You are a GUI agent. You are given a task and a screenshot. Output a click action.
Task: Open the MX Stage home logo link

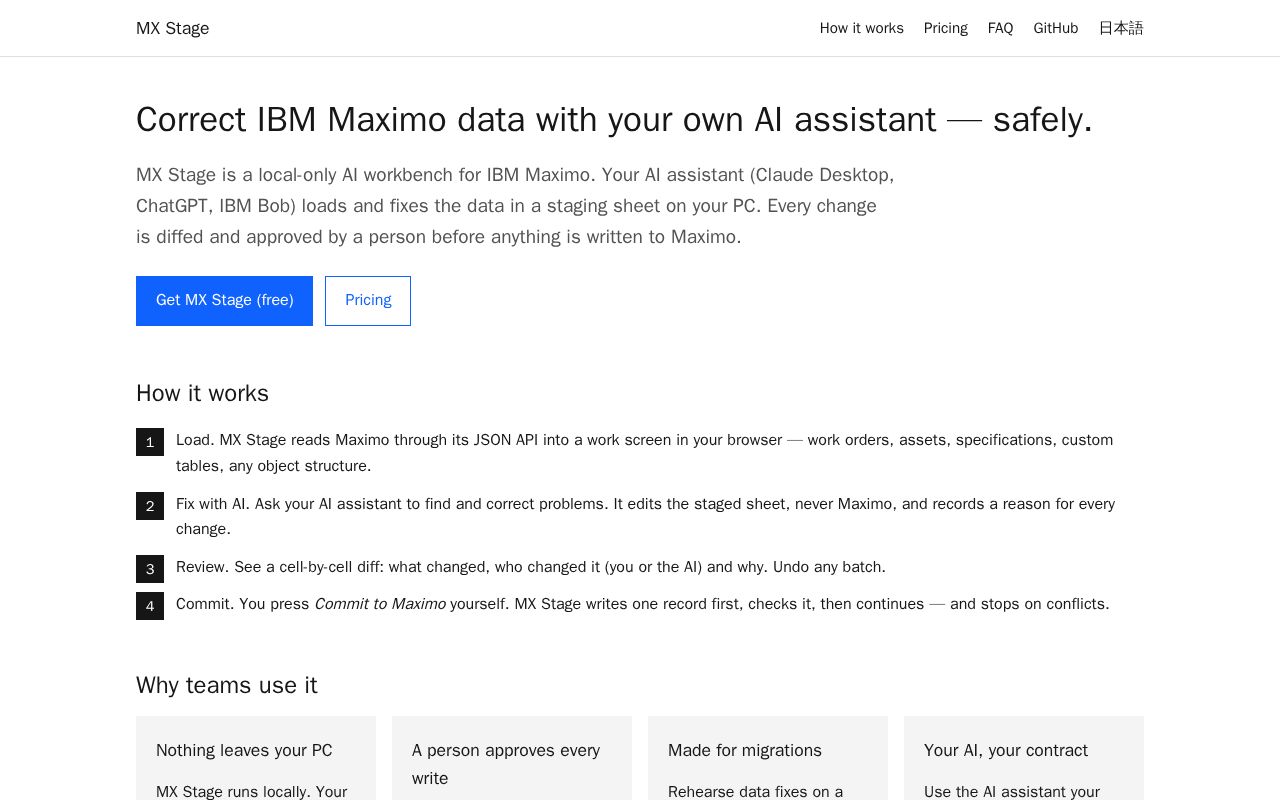172,28
